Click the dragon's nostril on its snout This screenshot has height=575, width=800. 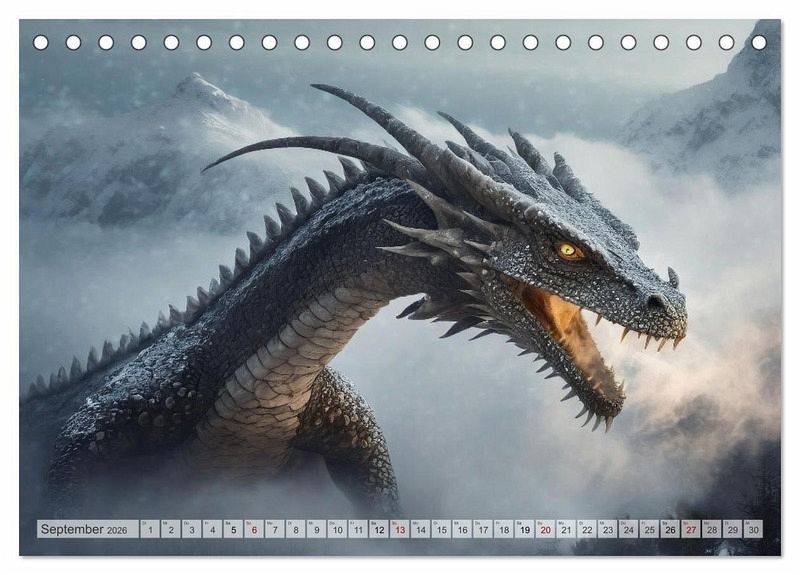coord(655,301)
